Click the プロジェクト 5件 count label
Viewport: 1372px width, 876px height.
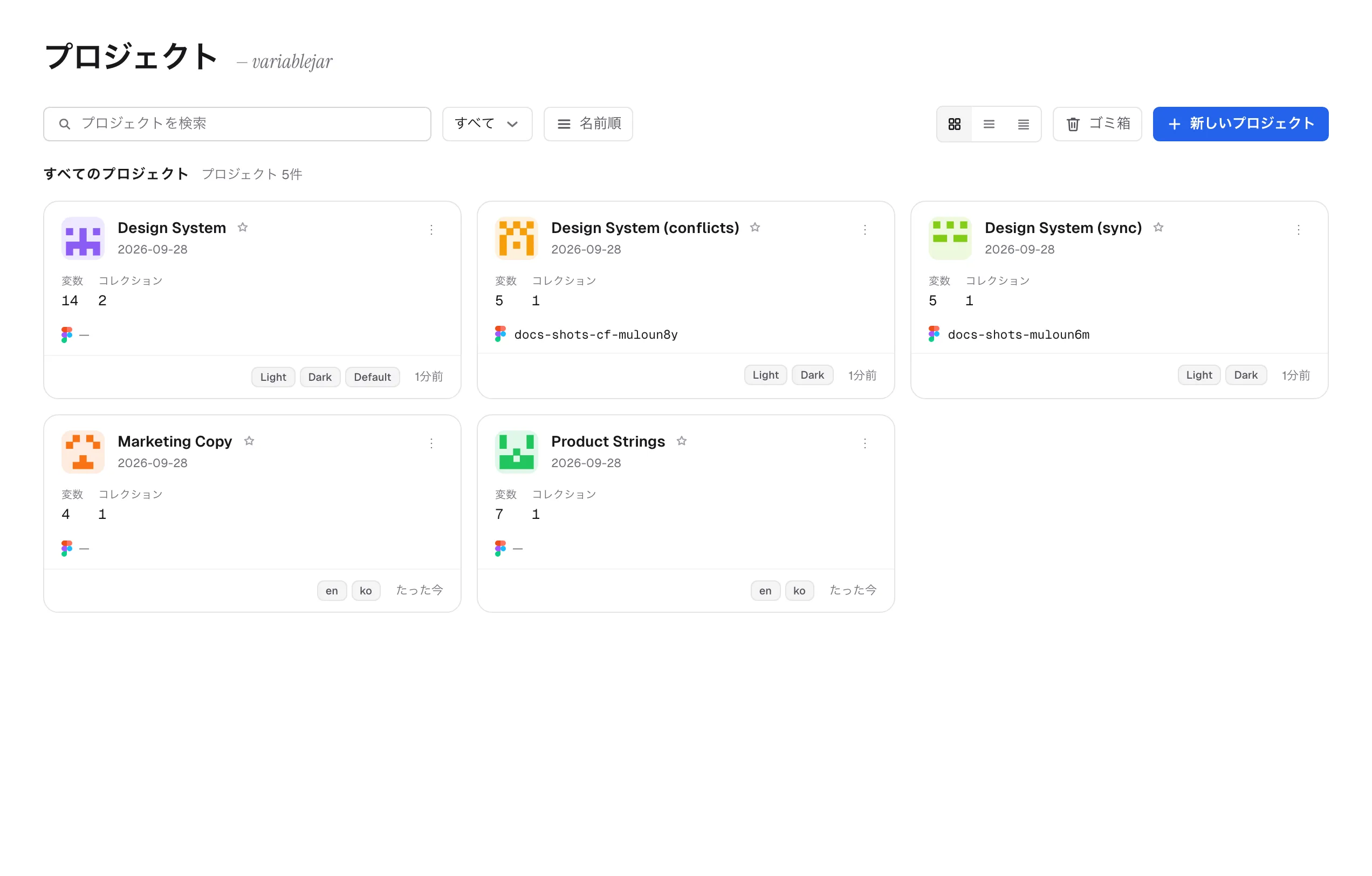click(x=252, y=174)
